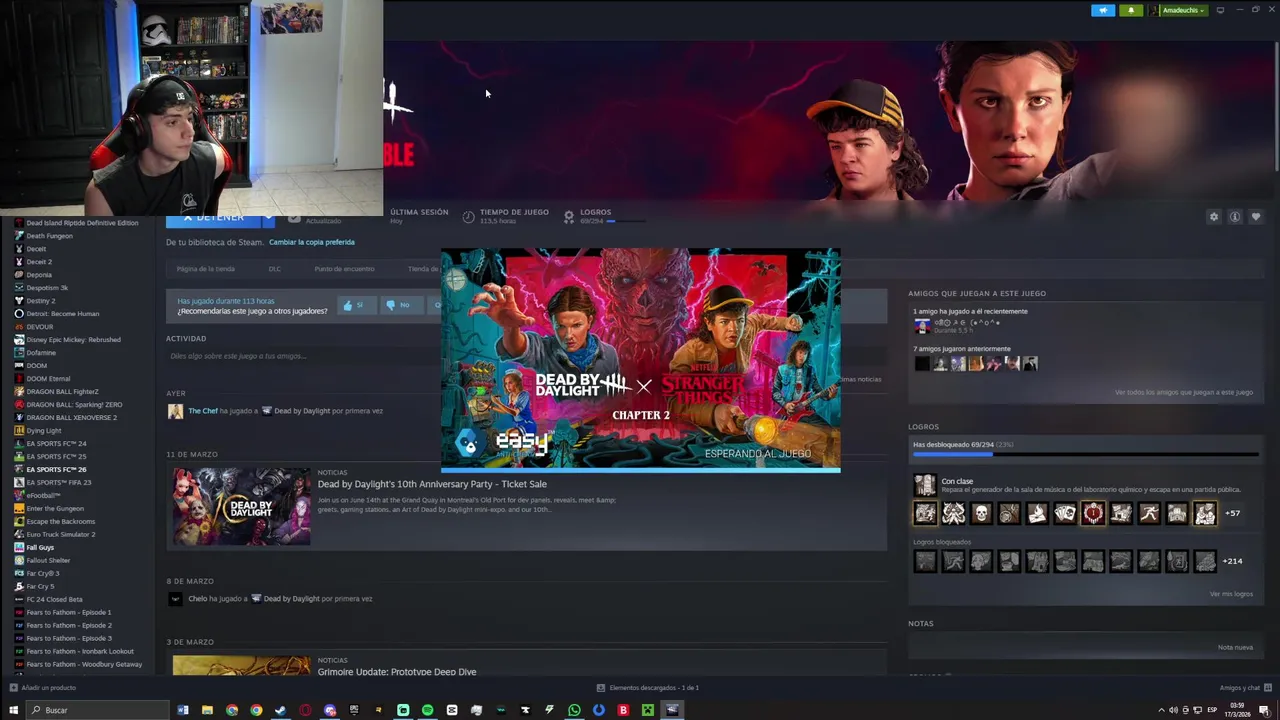Select Enter the Gungeon in library
This screenshot has height=720, width=1280.
tap(55, 509)
